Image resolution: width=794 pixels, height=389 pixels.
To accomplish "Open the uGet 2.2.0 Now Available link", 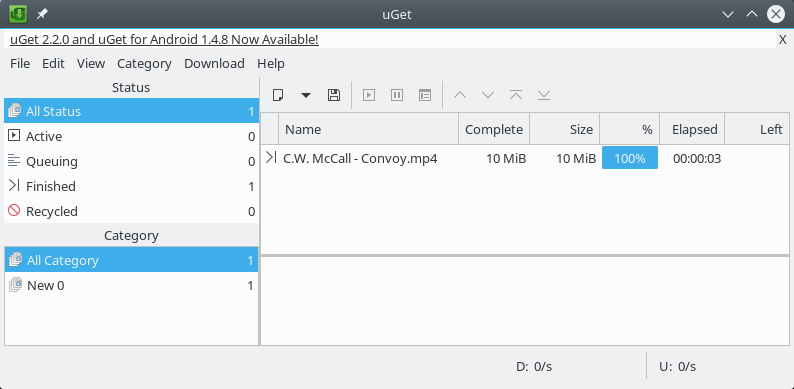I will (x=164, y=40).
